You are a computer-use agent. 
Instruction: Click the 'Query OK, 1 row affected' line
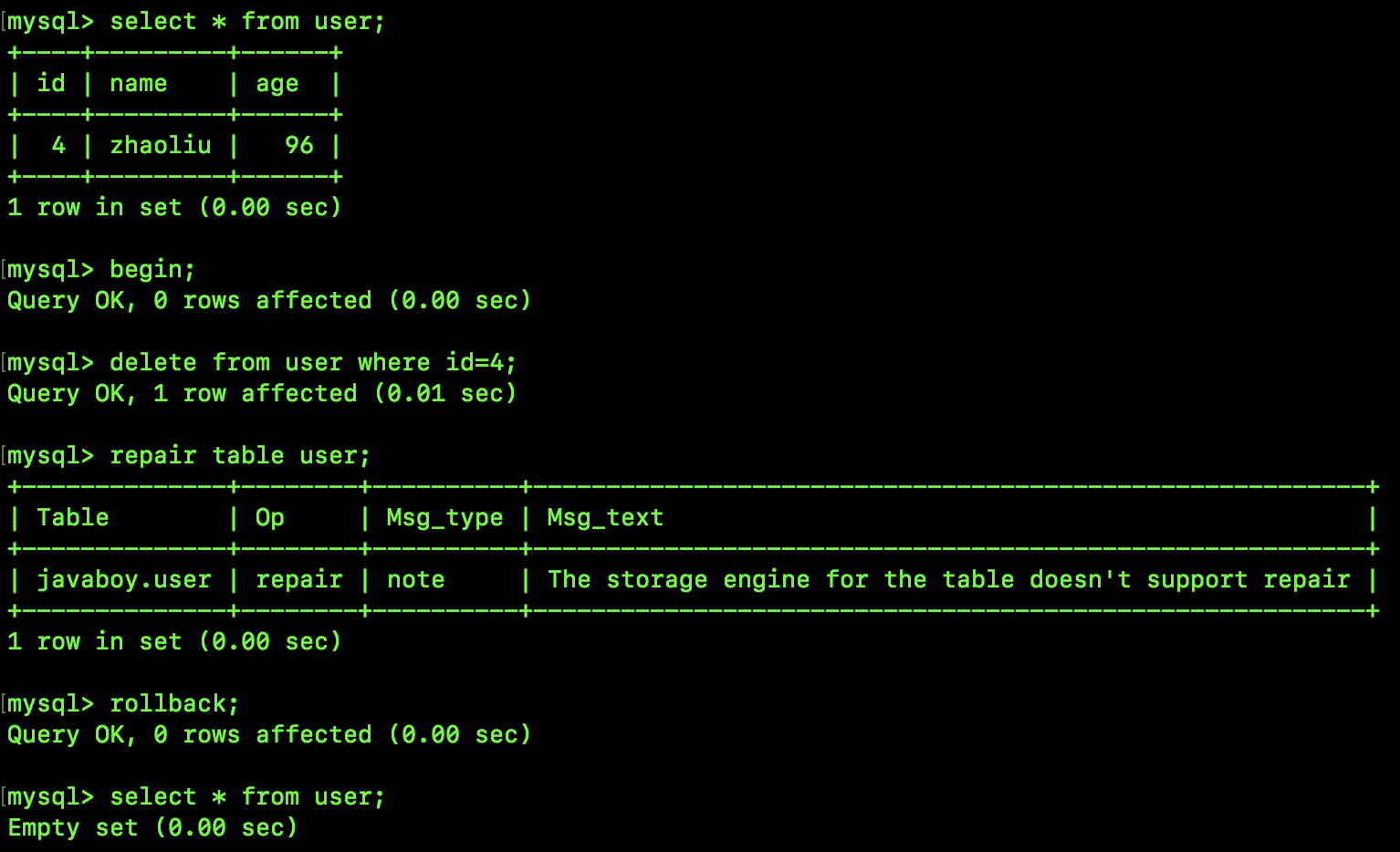[x=262, y=394]
